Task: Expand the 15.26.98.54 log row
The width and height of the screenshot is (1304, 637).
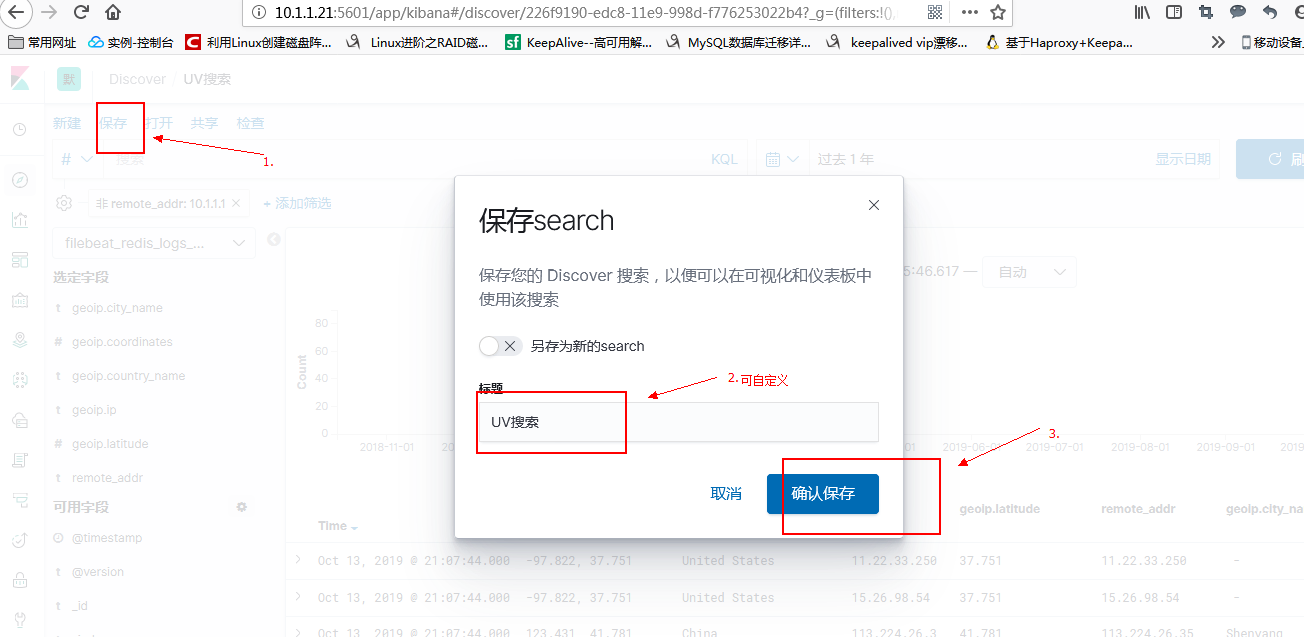Action: pos(298,597)
